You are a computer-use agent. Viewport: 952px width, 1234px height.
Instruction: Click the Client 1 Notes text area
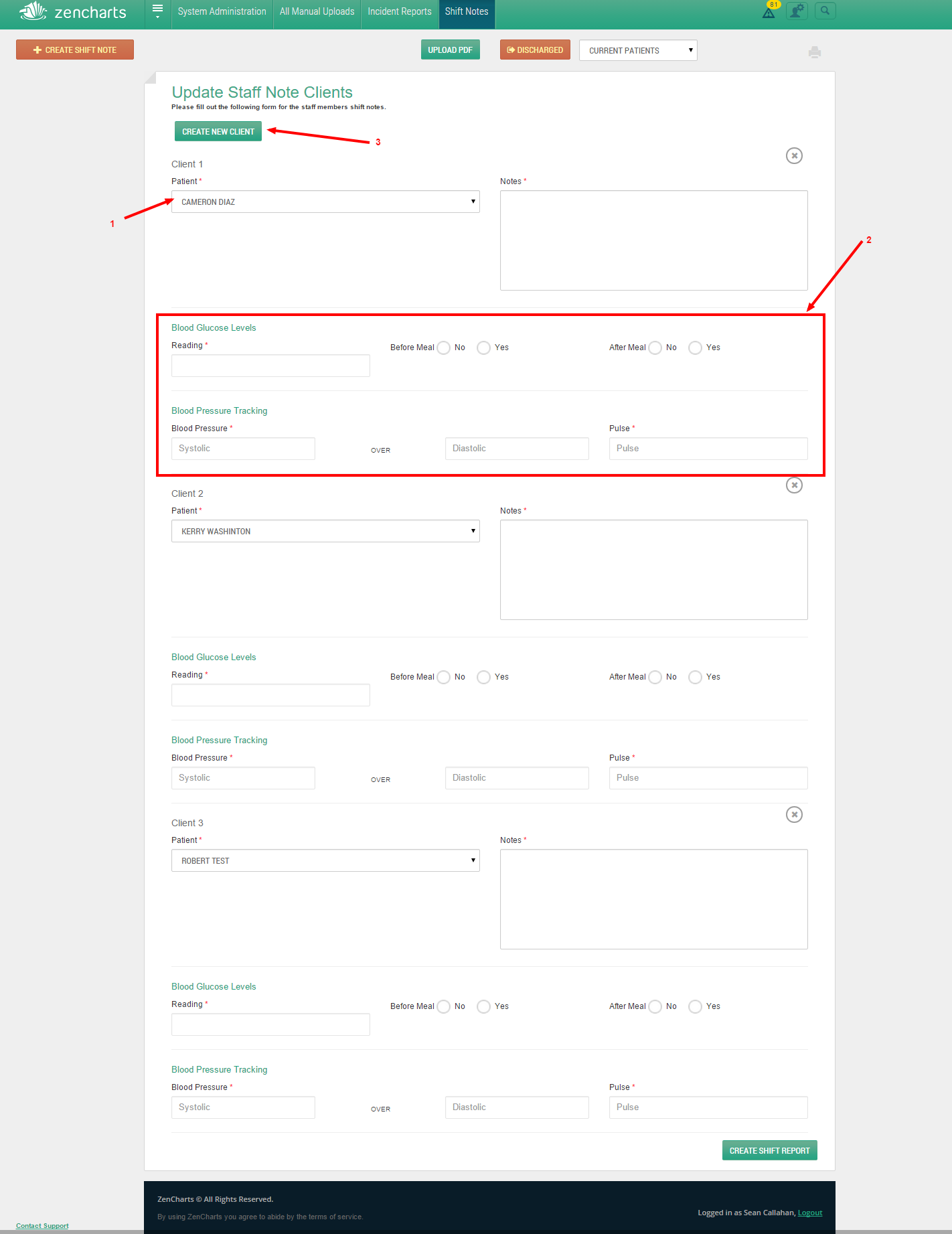click(653, 240)
